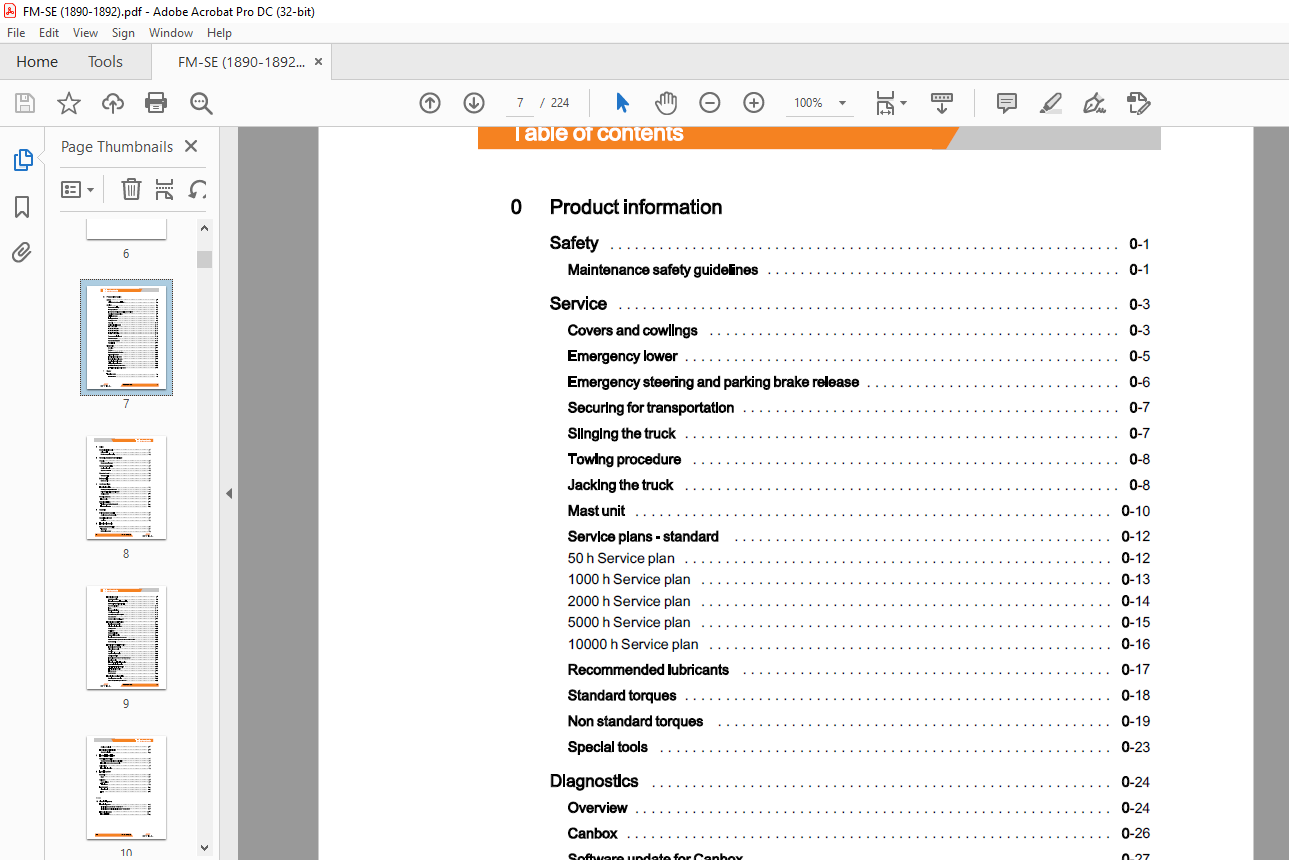Open the Diagnostics contents entry

point(594,781)
